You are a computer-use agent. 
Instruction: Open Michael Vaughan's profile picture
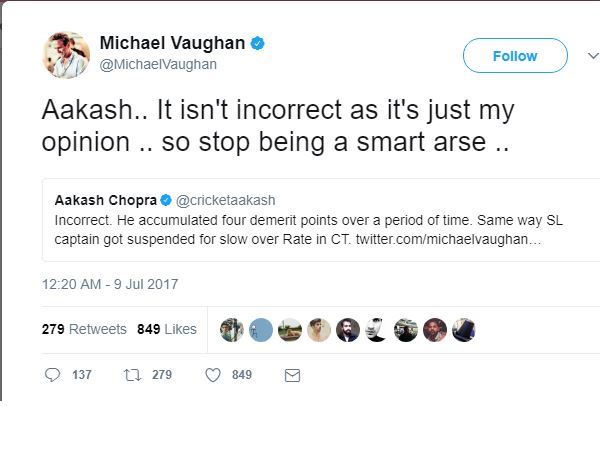pos(66,55)
